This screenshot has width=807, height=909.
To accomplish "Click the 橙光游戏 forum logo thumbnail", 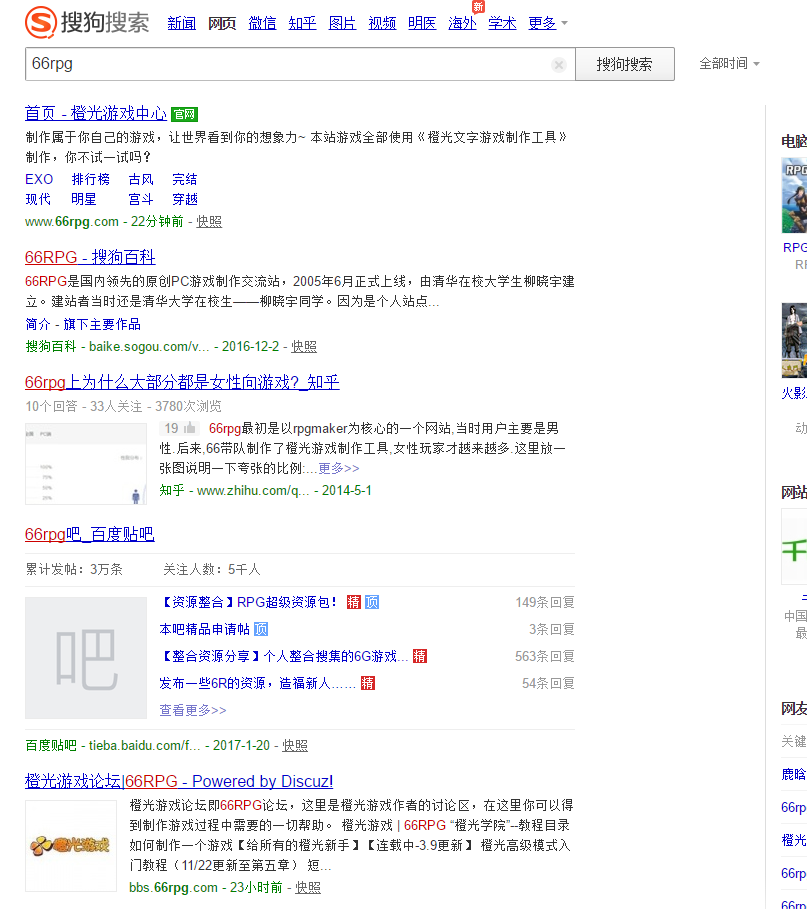I will point(71,846).
